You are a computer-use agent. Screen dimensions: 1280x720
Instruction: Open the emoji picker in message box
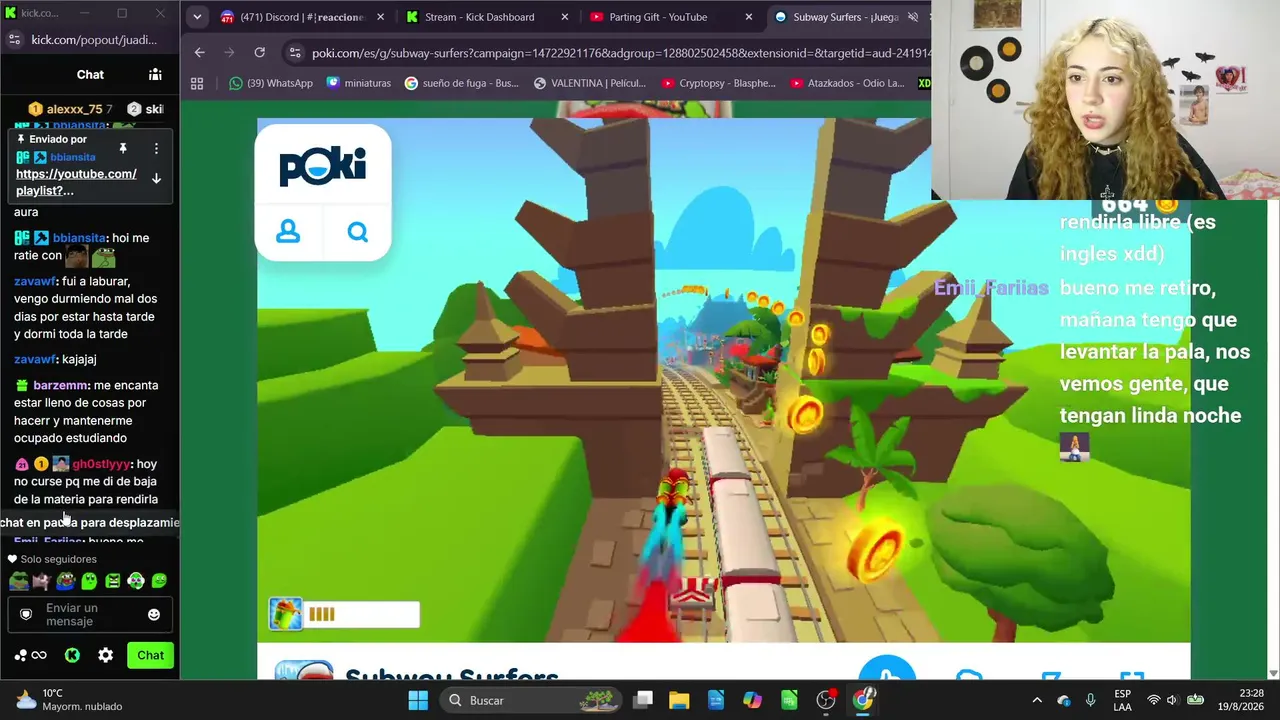point(154,614)
